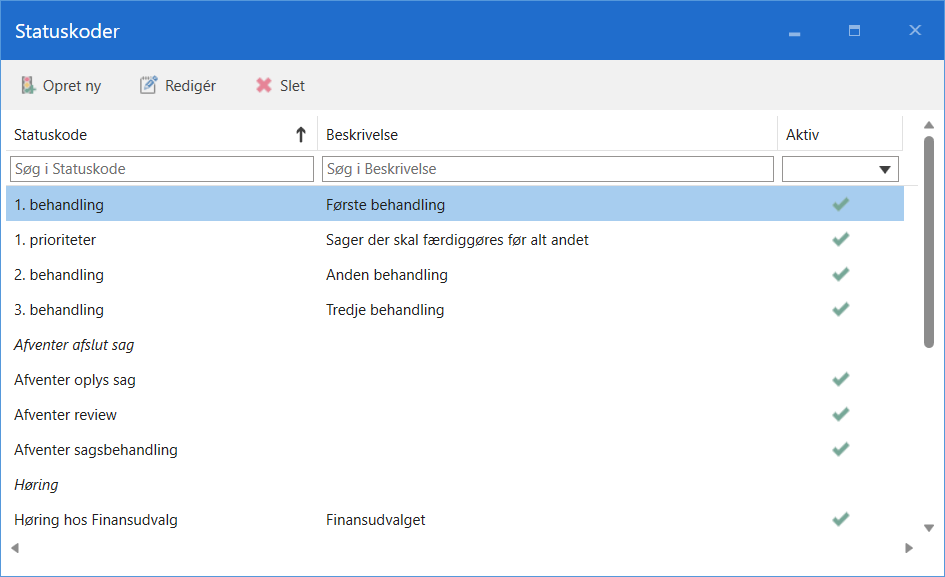Collapse the Afventer afslut sag group

pyautogui.click(x=74, y=345)
